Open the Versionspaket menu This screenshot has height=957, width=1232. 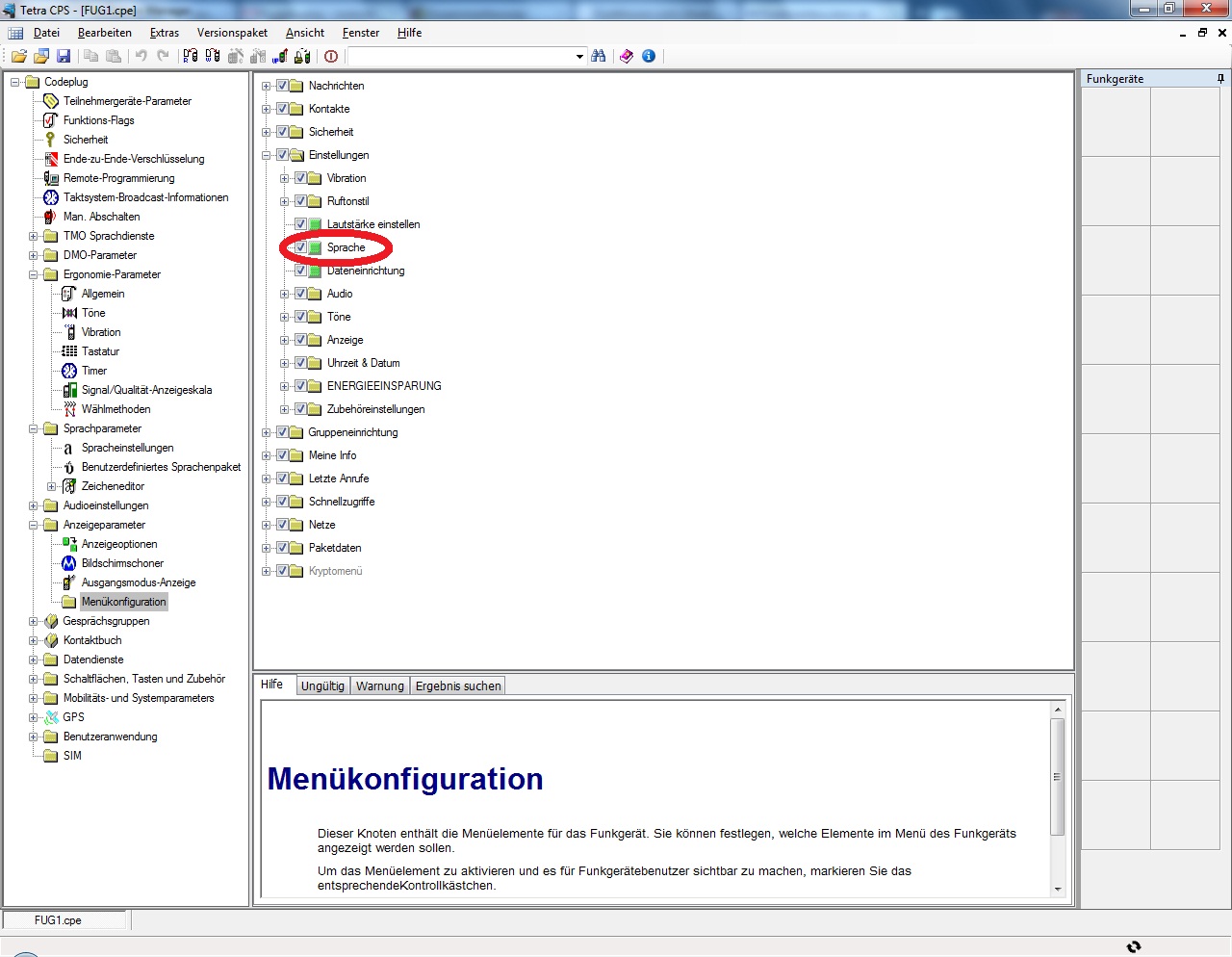(232, 33)
